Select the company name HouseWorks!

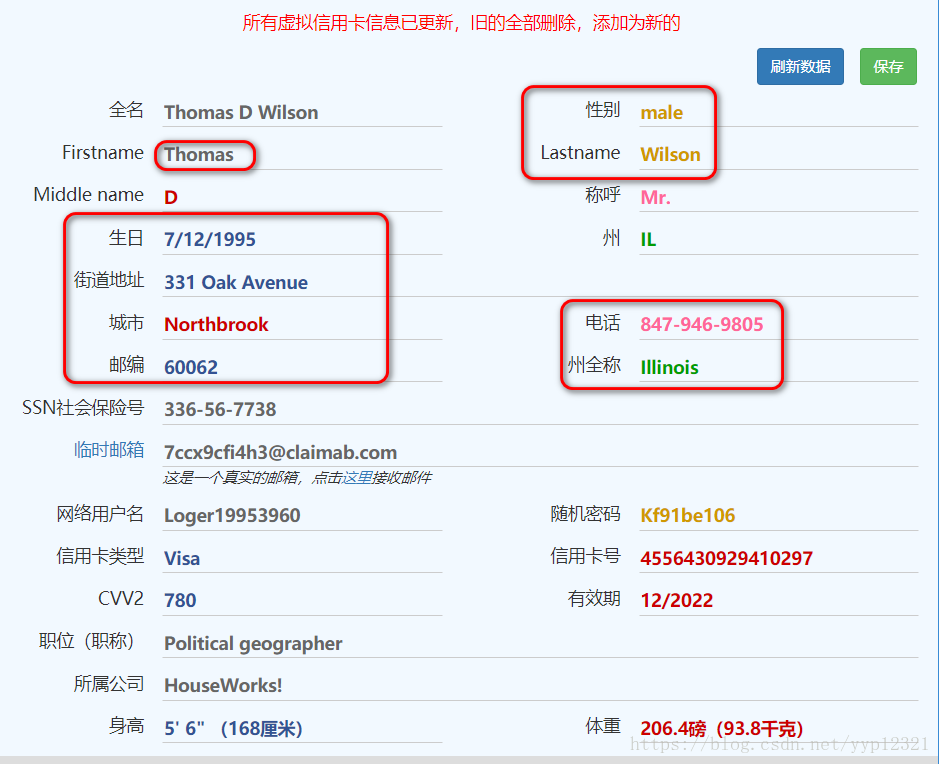click(x=223, y=685)
